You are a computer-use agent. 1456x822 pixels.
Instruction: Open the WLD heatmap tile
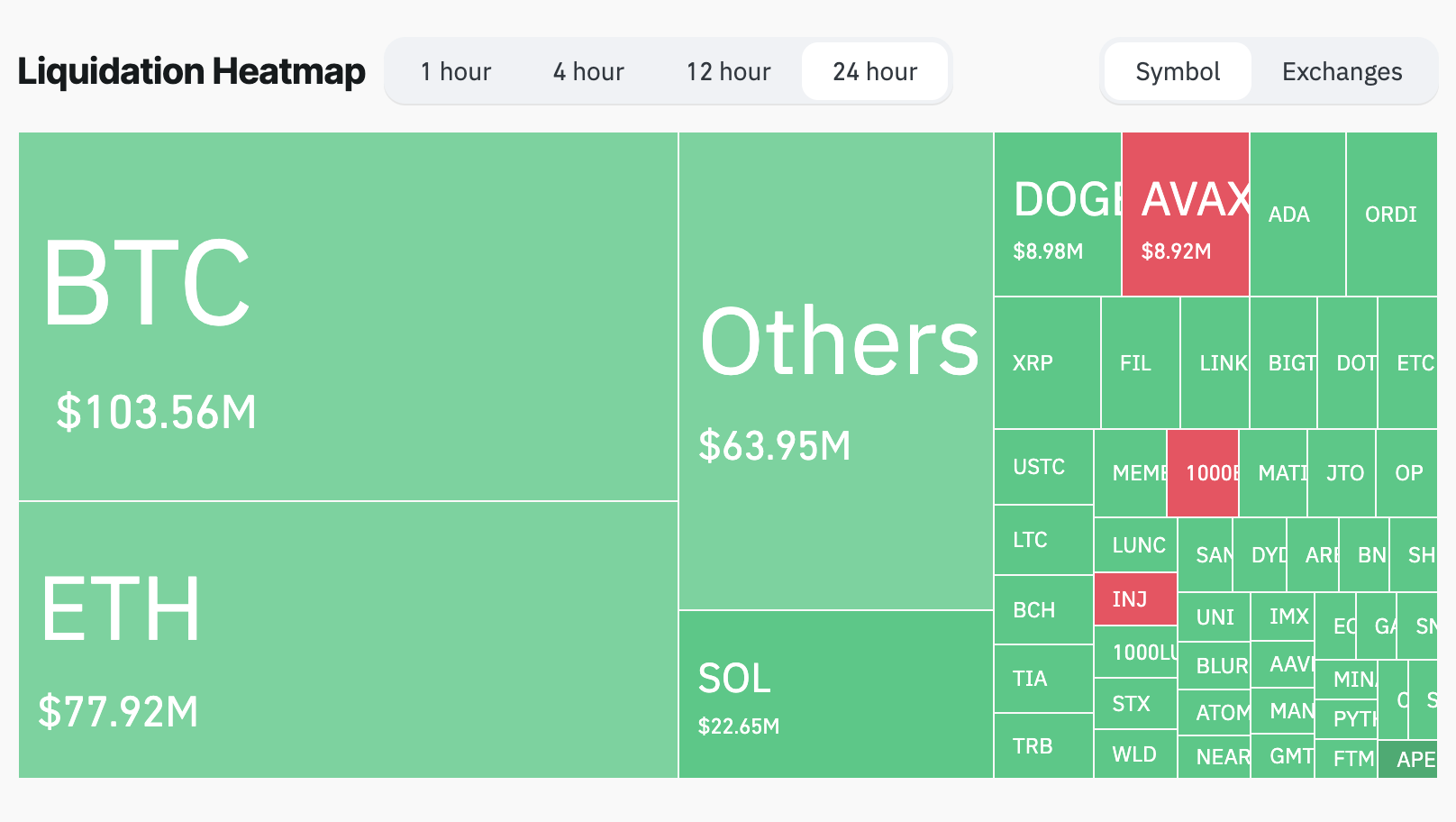(x=1136, y=753)
